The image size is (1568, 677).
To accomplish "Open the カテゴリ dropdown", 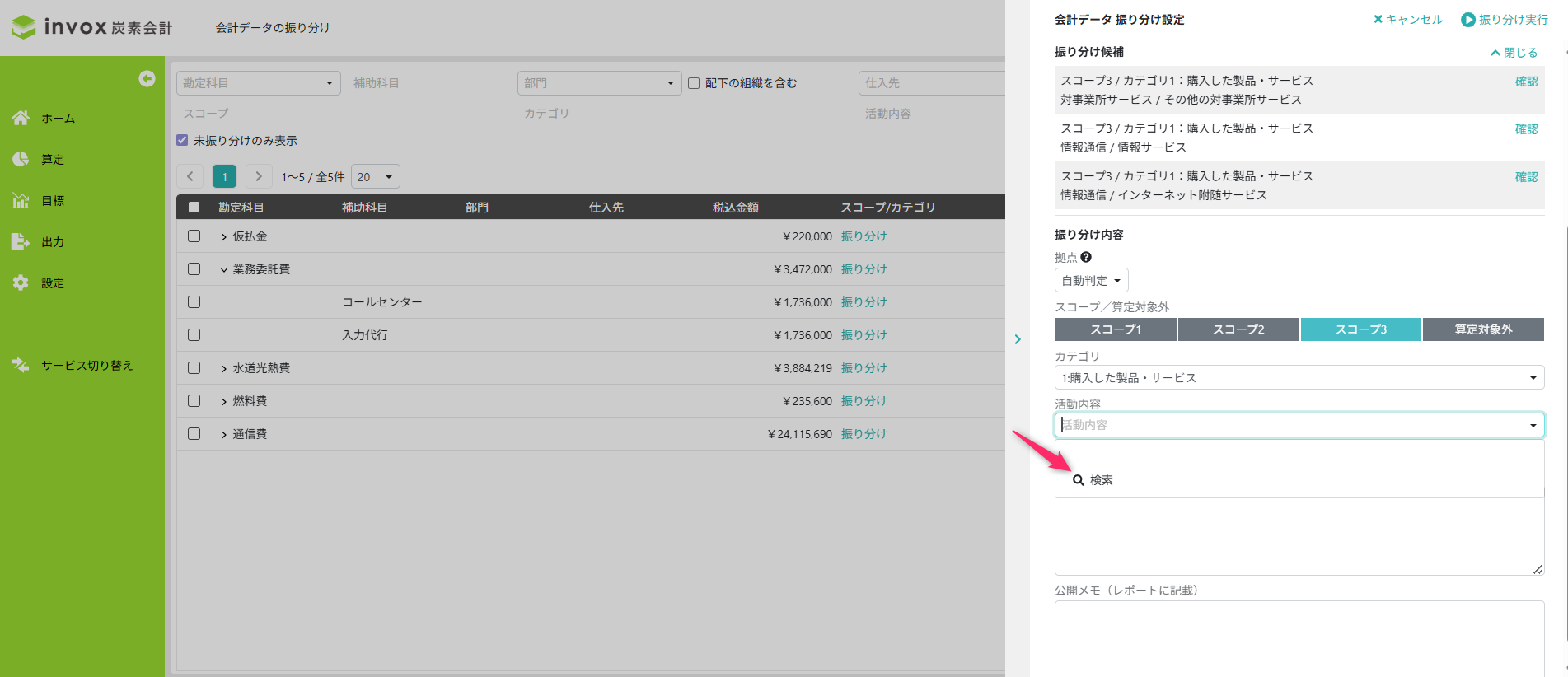I will (1299, 377).
